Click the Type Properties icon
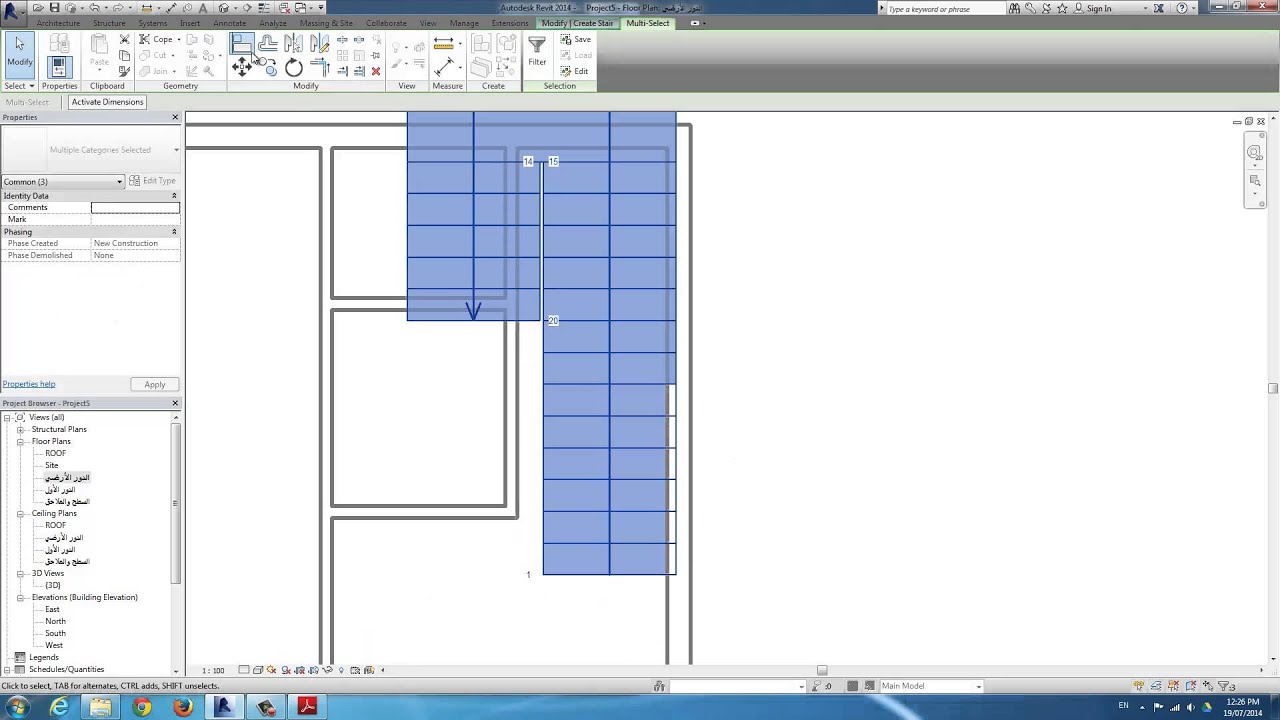The width and height of the screenshot is (1280, 720). pos(59,44)
